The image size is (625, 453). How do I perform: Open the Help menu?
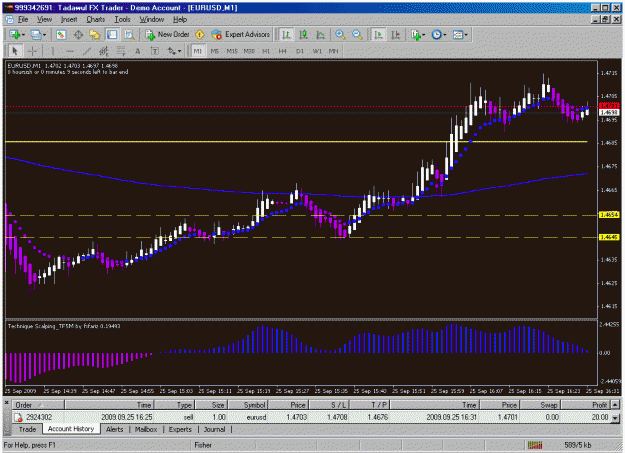click(x=180, y=19)
